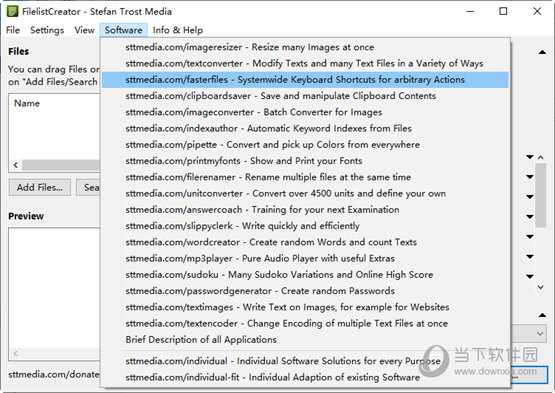Click the right scrollbar's up arrow

point(540,157)
